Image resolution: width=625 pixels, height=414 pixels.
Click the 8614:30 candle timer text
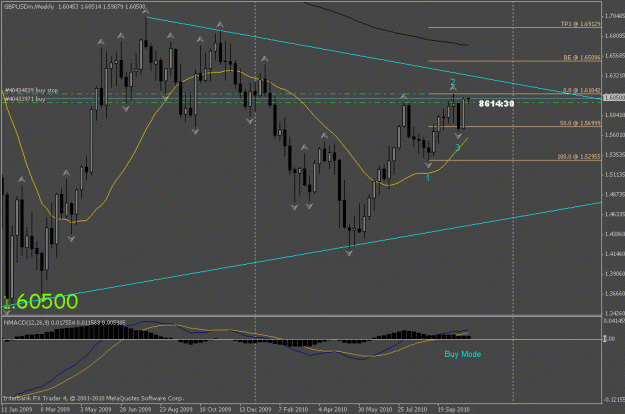tap(496, 104)
